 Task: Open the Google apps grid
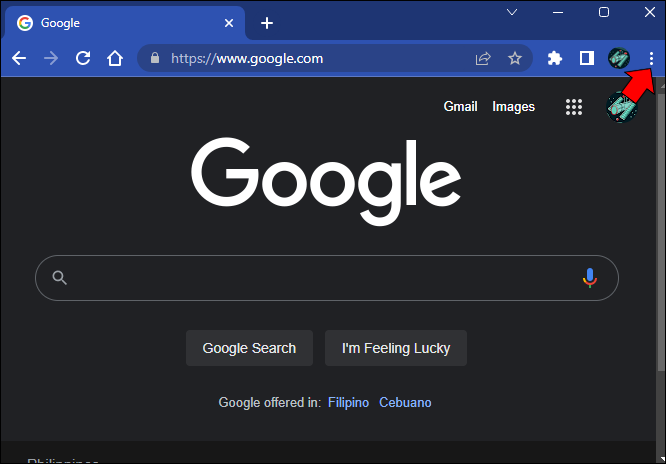pos(574,107)
